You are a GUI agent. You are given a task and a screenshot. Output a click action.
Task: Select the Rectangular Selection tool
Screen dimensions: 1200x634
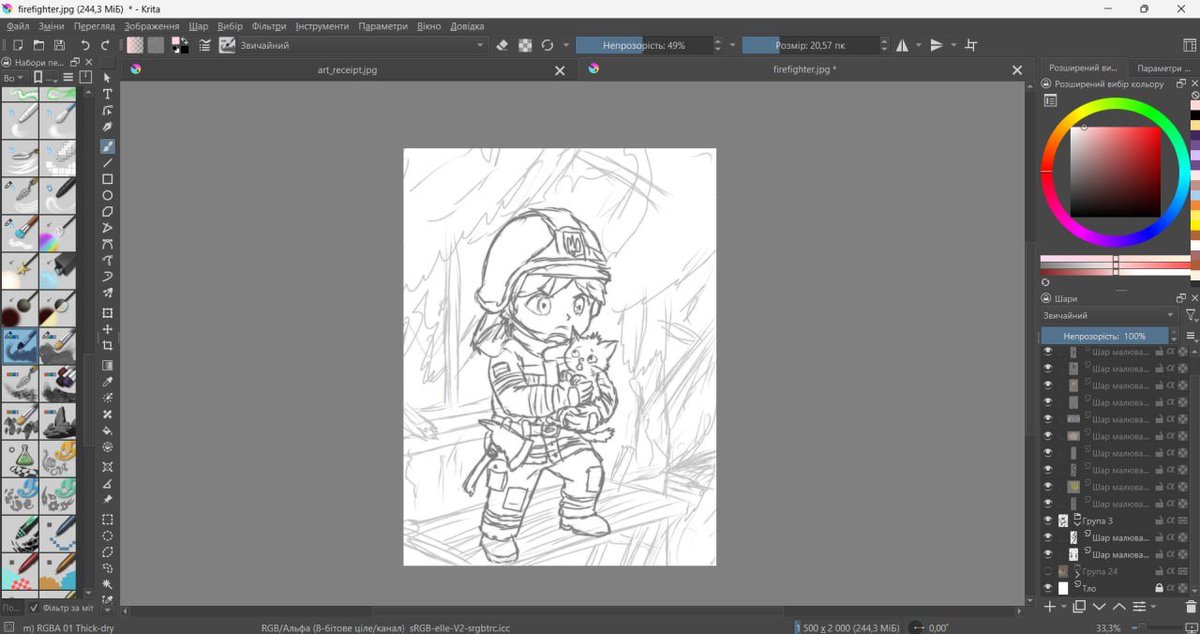tap(107, 520)
